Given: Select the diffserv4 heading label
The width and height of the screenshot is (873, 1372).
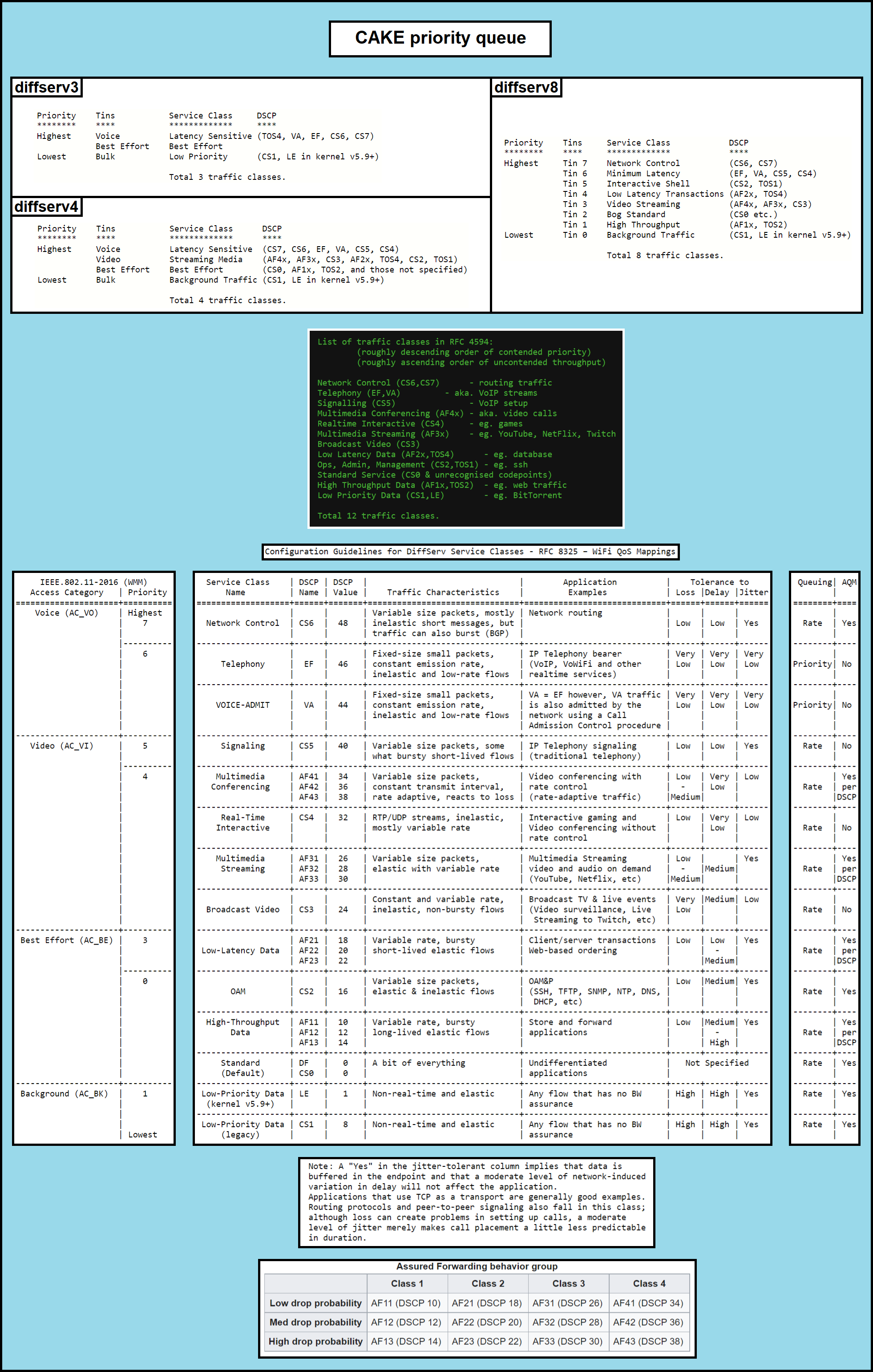Looking at the screenshot, I should [47, 206].
